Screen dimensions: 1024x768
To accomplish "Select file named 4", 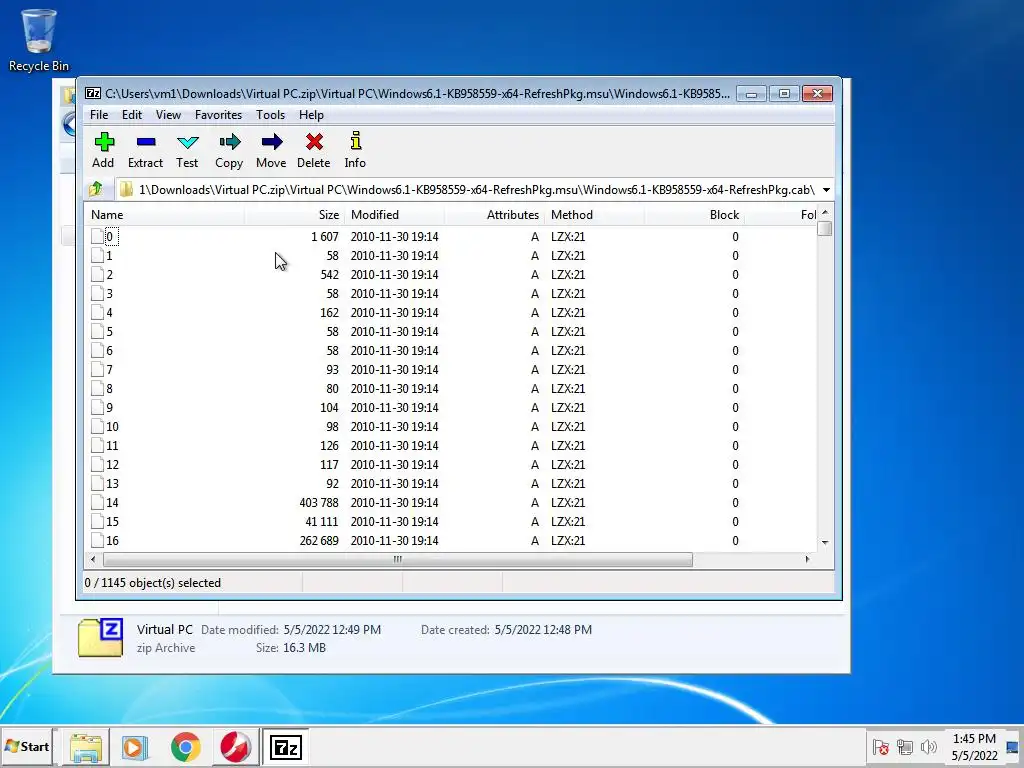I will point(109,312).
